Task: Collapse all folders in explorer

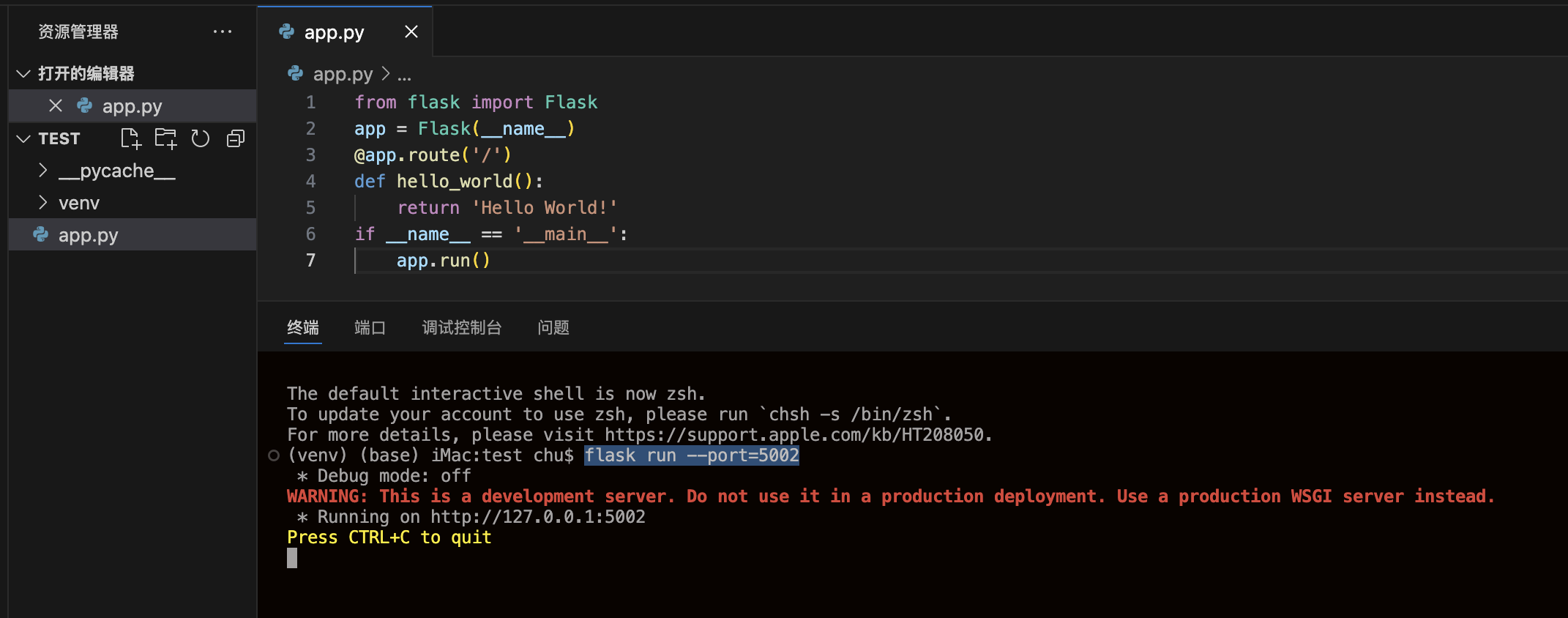Action: point(235,138)
